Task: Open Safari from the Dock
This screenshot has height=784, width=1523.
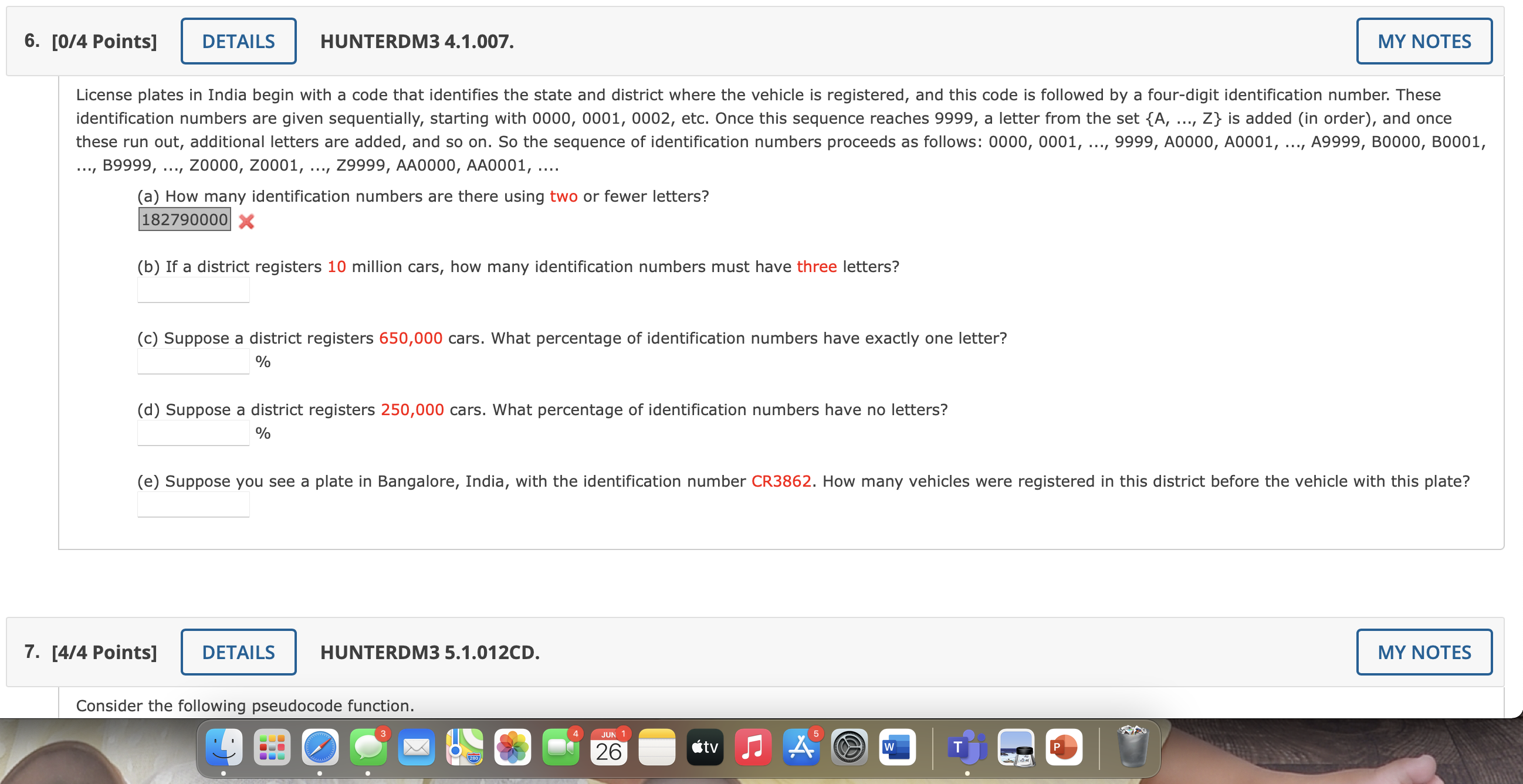Action: click(320, 748)
